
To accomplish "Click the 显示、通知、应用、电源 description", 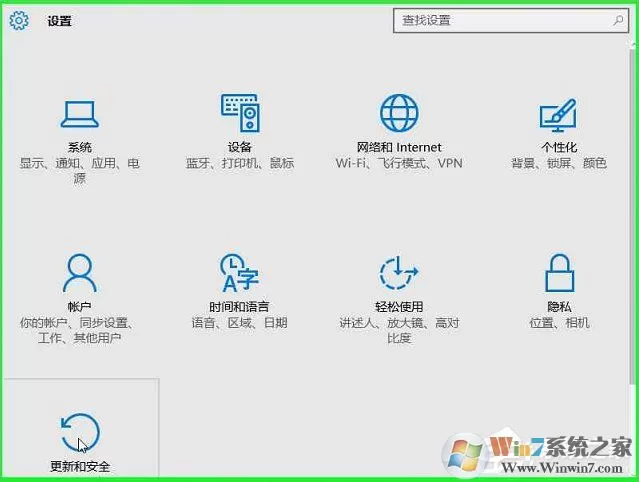I will click(x=79, y=170).
